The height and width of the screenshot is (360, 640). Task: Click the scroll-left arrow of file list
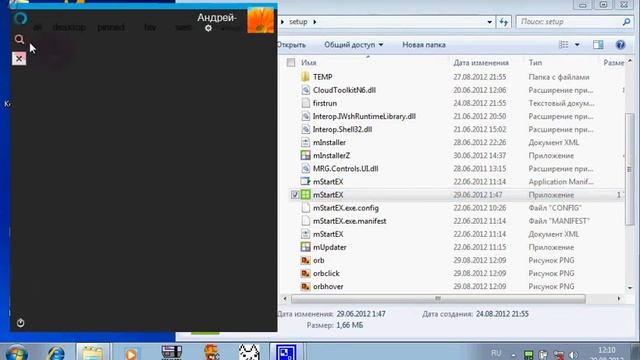284,299
